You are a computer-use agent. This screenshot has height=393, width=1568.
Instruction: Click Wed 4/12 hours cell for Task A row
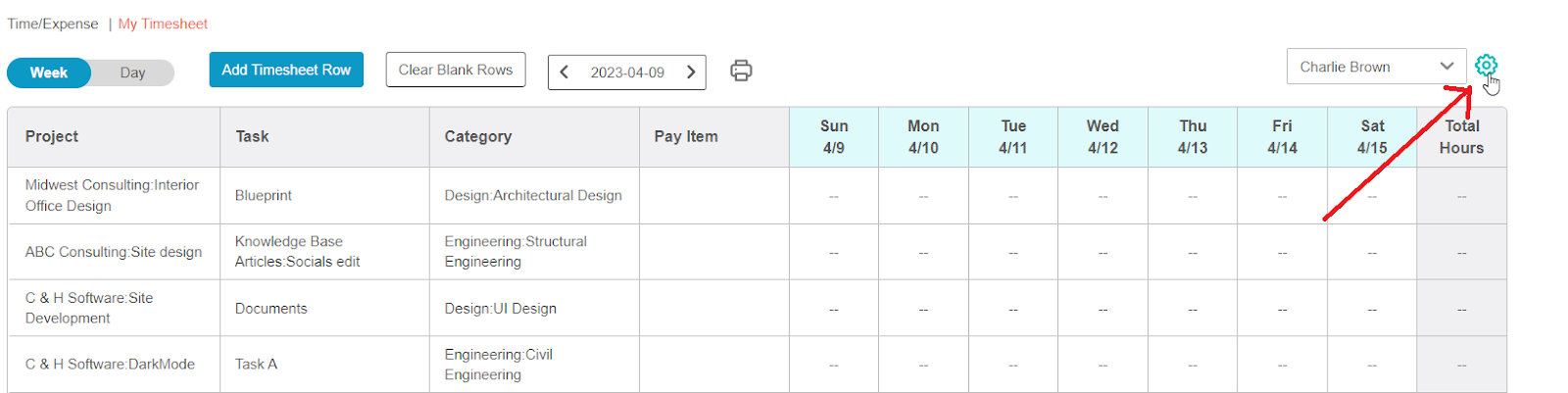(1102, 365)
